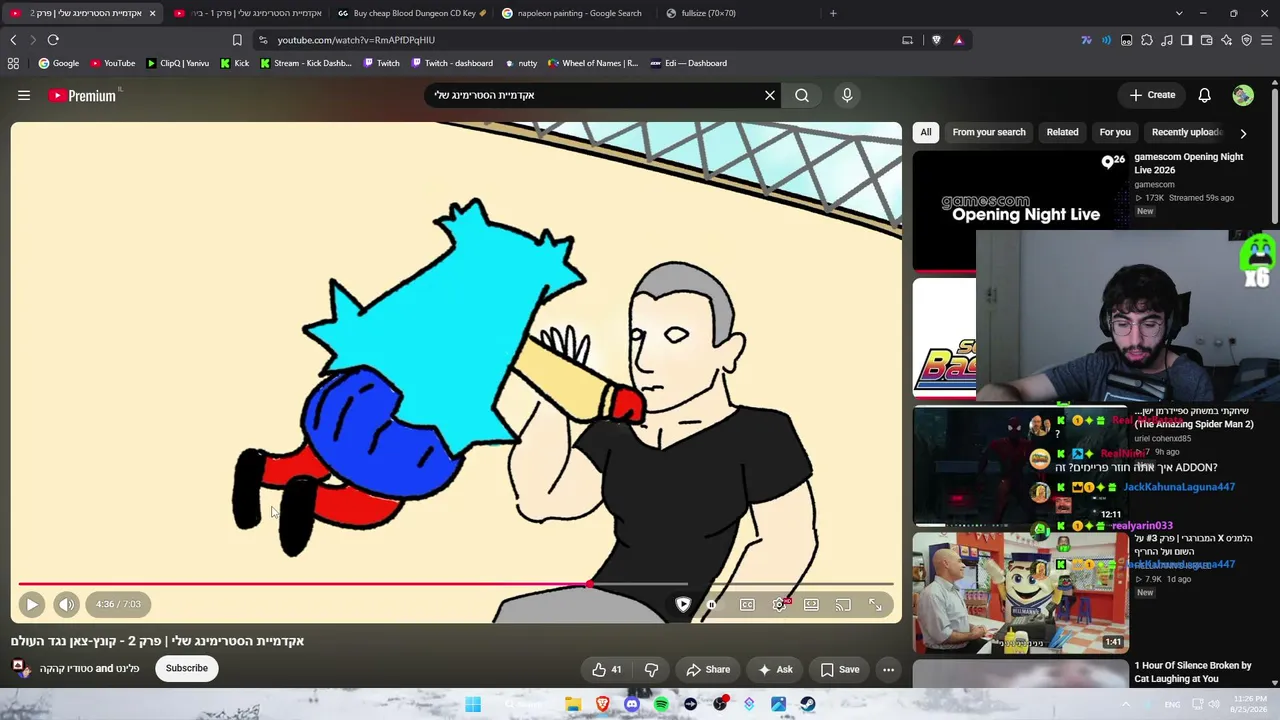Like the video with 41 likes
The width and height of the screenshot is (1280, 720).
606,669
